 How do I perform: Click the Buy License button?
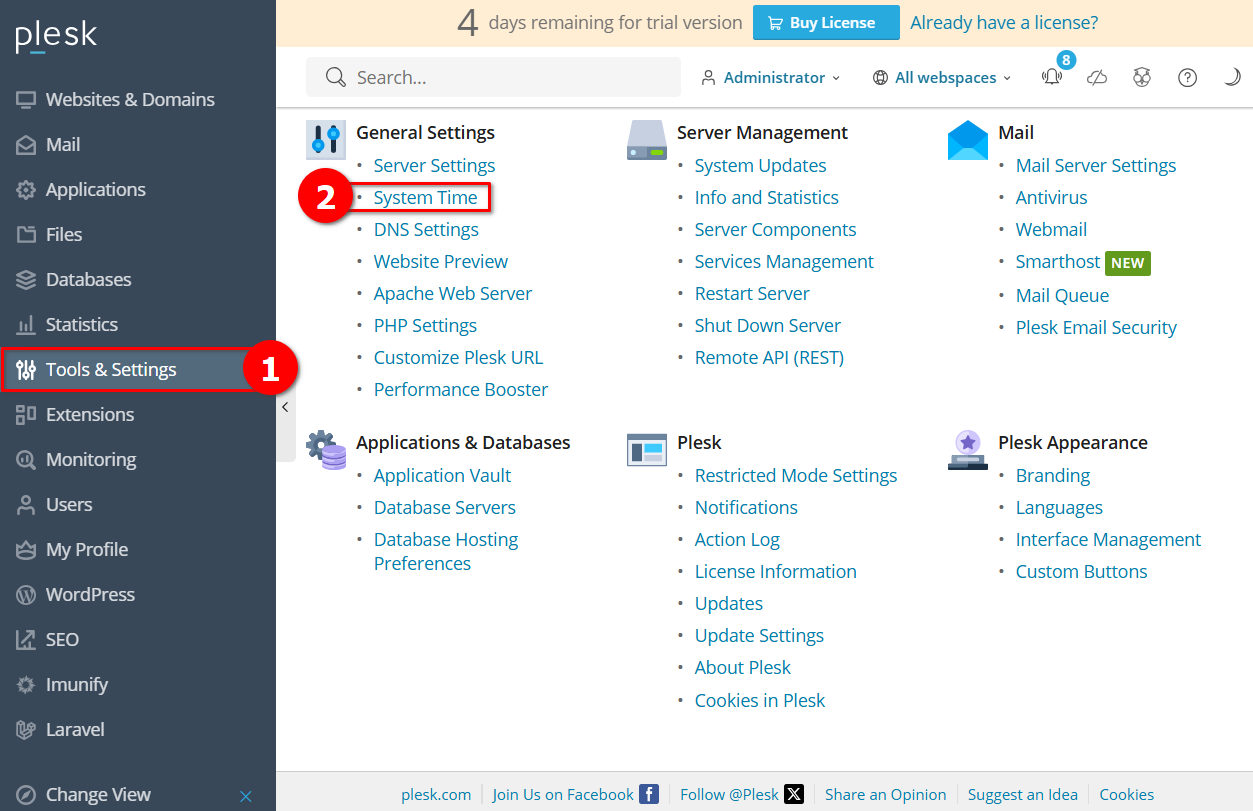826,22
